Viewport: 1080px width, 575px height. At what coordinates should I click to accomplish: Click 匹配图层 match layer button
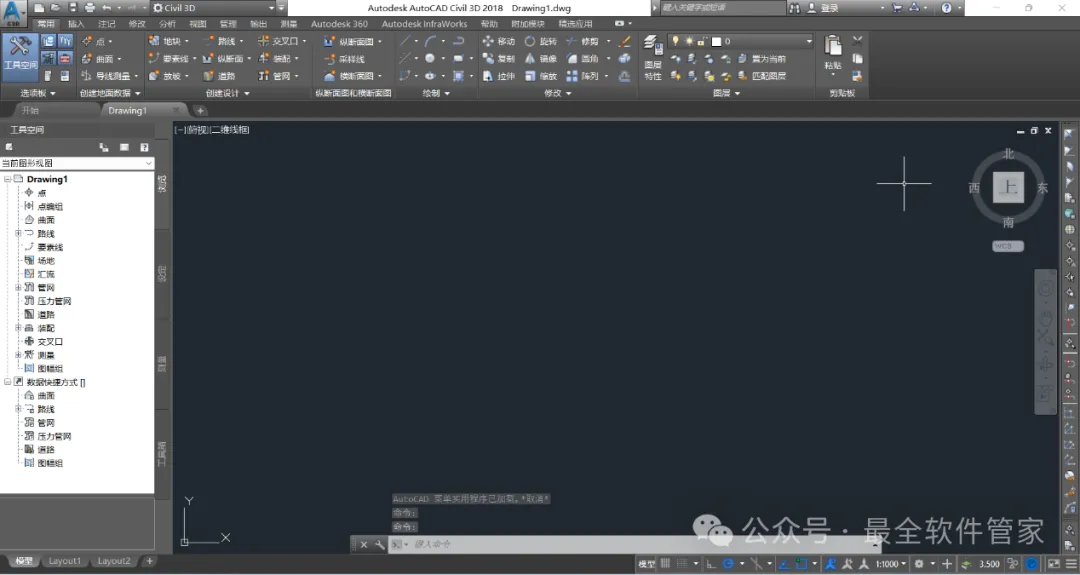(762, 76)
